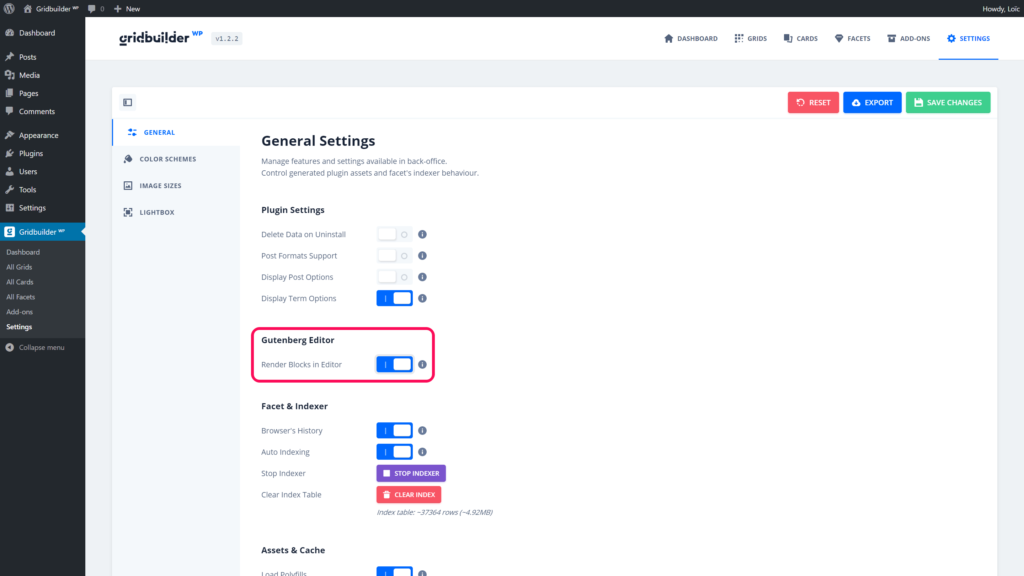Screen dimensions: 1024x576
Task: Click the WordPress logo icon
Action: (9, 8)
